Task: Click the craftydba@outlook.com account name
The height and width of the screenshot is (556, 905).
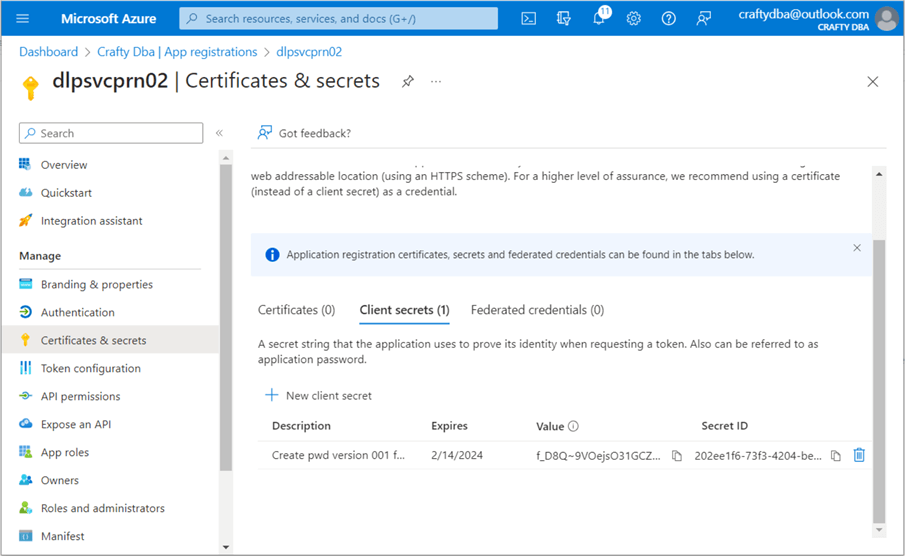Action: (803, 14)
